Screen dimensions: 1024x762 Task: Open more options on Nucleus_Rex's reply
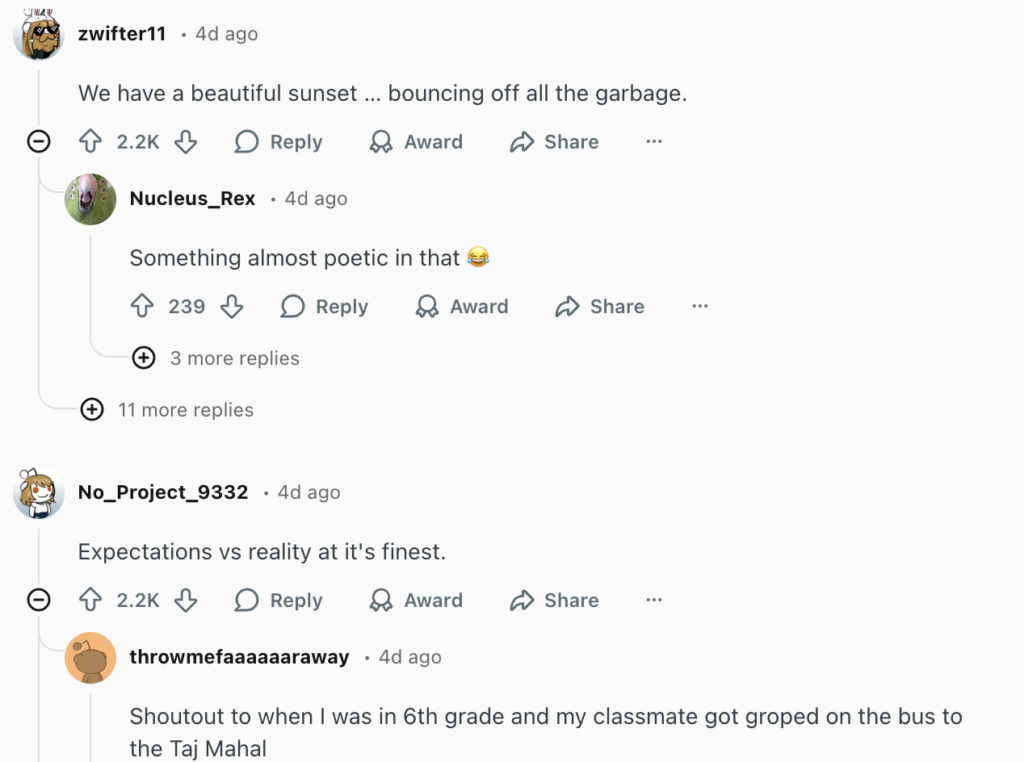coord(700,307)
